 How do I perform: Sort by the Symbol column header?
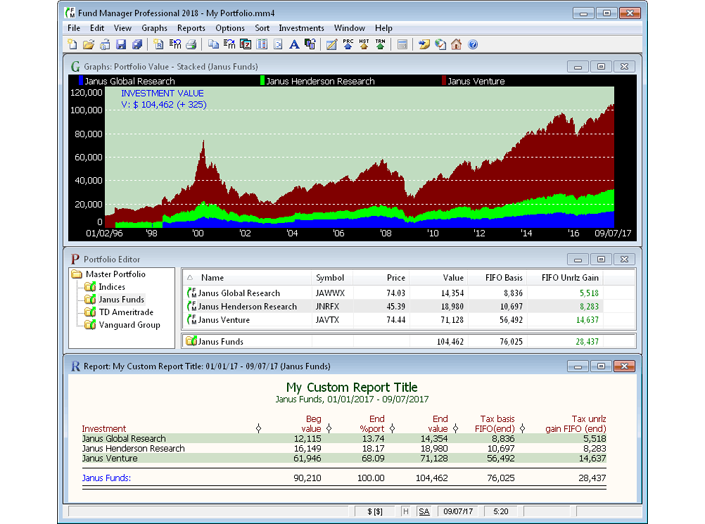pos(332,278)
